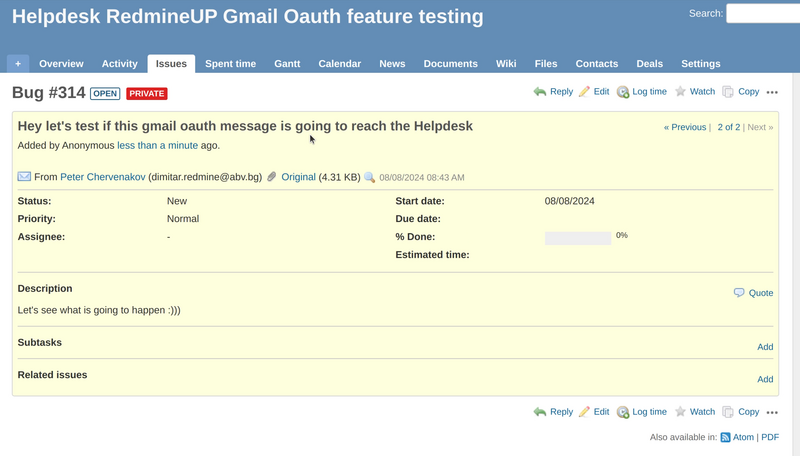This screenshot has height=456, width=800.
Task: Open the Contacts tab
Action: point(596,64)
